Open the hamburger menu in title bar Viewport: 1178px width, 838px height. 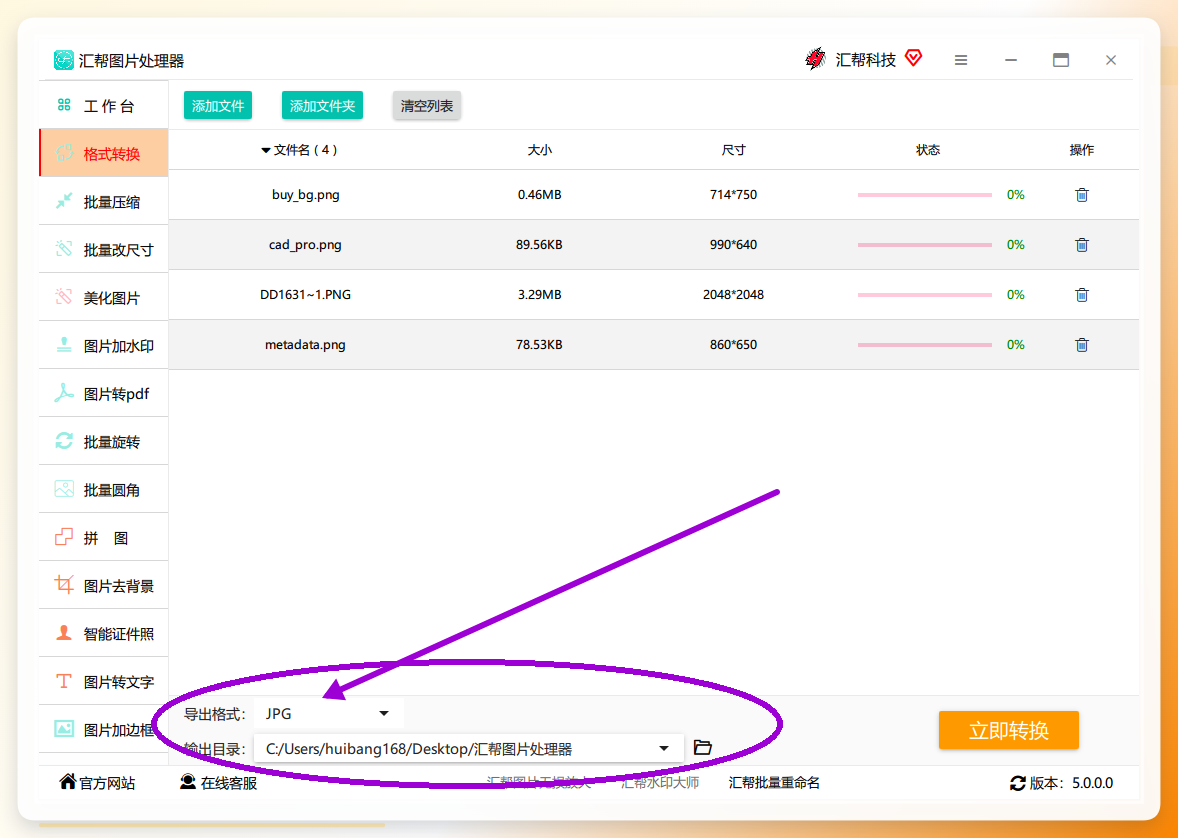[961, 61]
